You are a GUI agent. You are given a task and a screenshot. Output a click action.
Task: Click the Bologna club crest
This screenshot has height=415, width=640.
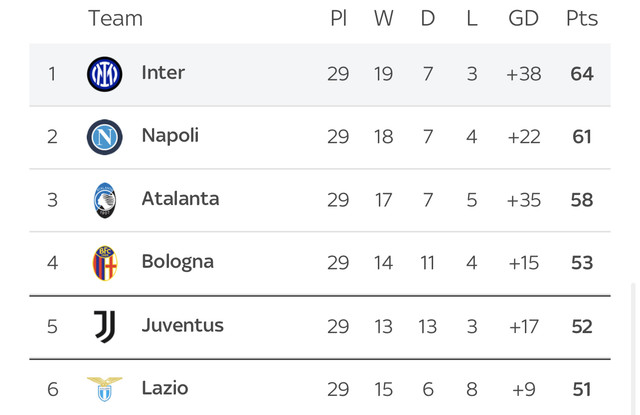105,263
